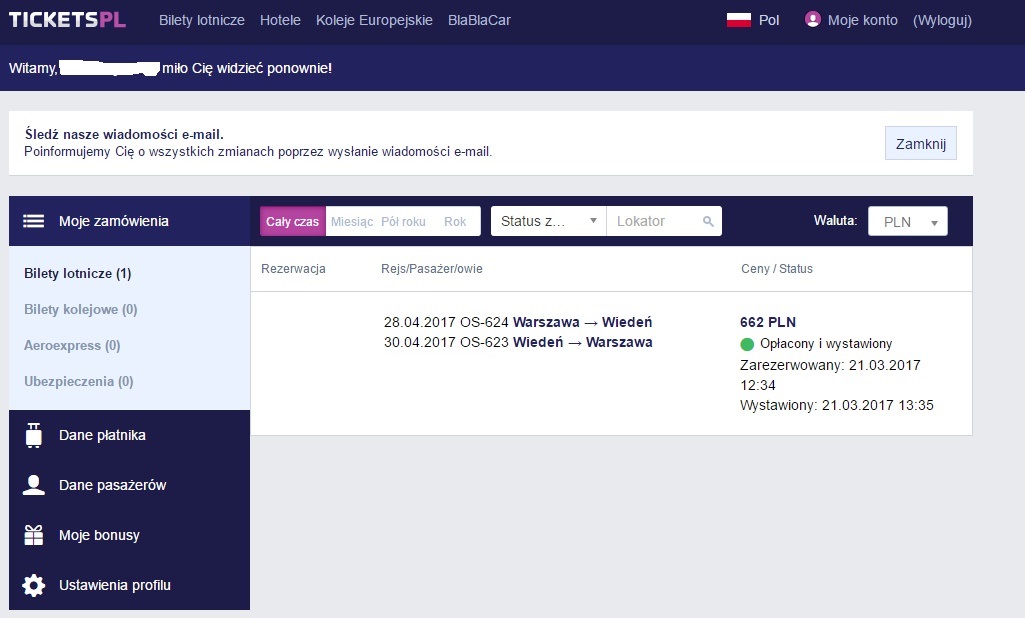Image resolution: width=1025 pixels, height=618 pixels.
Task: Click the Rezerwacja column header
Action: [293, 269]
